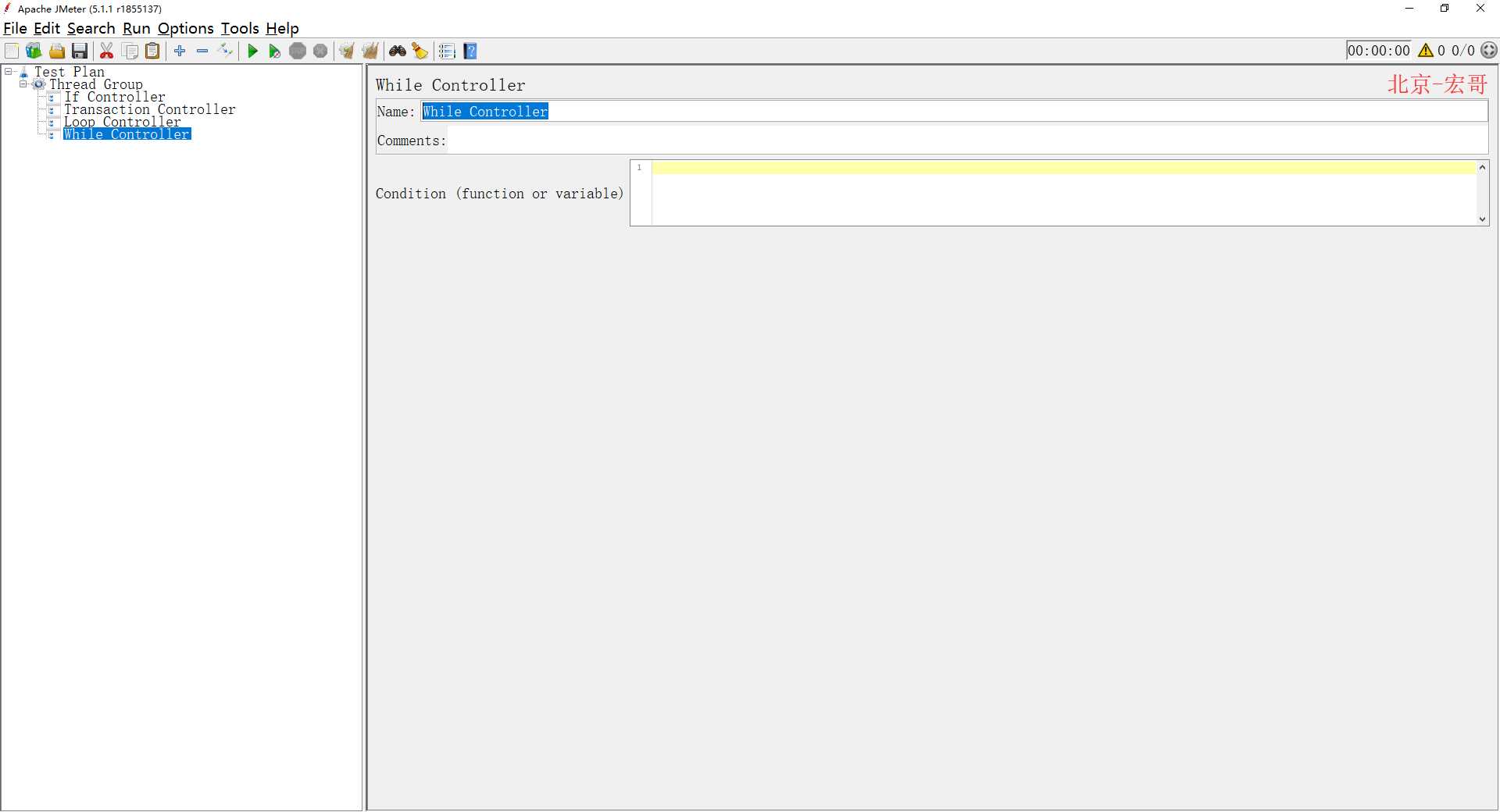This screenshot has height=812, width=1500.
Task: Click the Cut scissors icon
Action: pyautogui.click(x=107, y=52)
